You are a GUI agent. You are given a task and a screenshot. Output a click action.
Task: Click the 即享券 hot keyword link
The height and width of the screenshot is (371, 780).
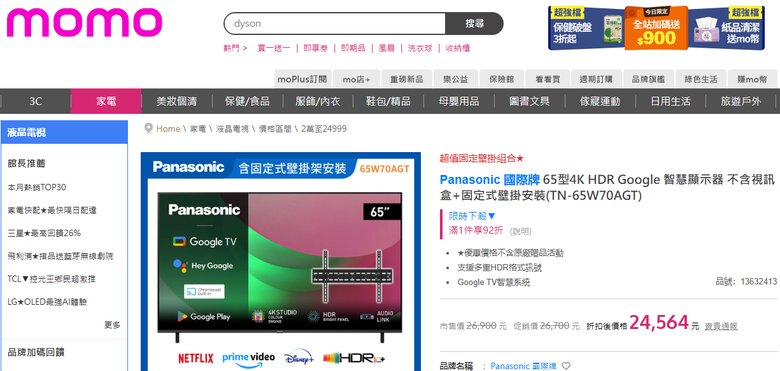click(316, 48)
